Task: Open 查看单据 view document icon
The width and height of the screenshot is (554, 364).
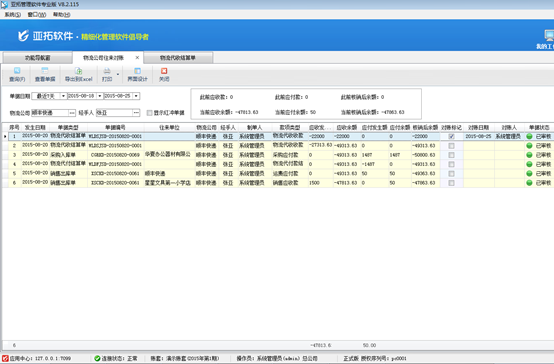Action: [x=45, y=71]
